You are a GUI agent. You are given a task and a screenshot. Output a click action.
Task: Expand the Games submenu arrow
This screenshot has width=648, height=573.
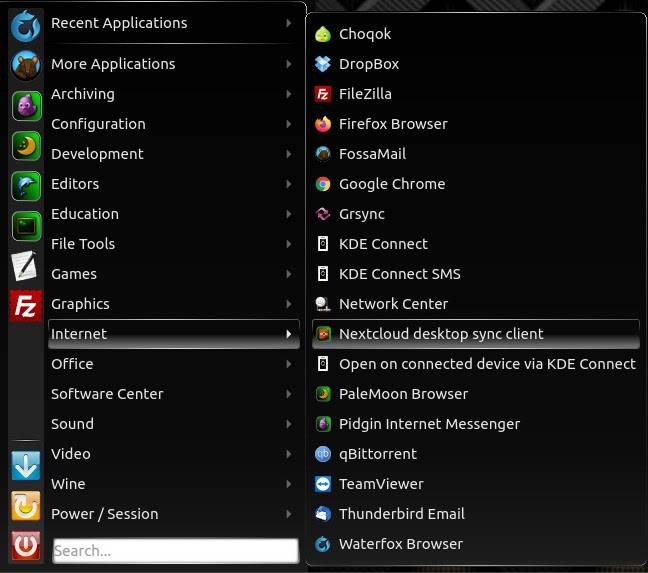point(289,274)
